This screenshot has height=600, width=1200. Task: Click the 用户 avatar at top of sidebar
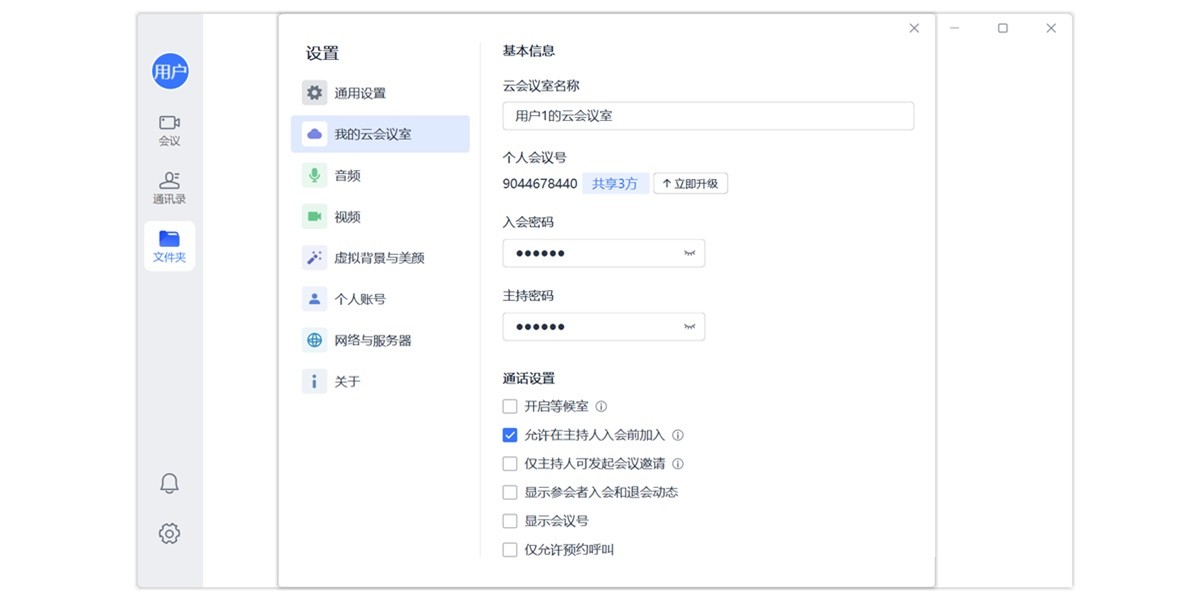click(169, 70)
